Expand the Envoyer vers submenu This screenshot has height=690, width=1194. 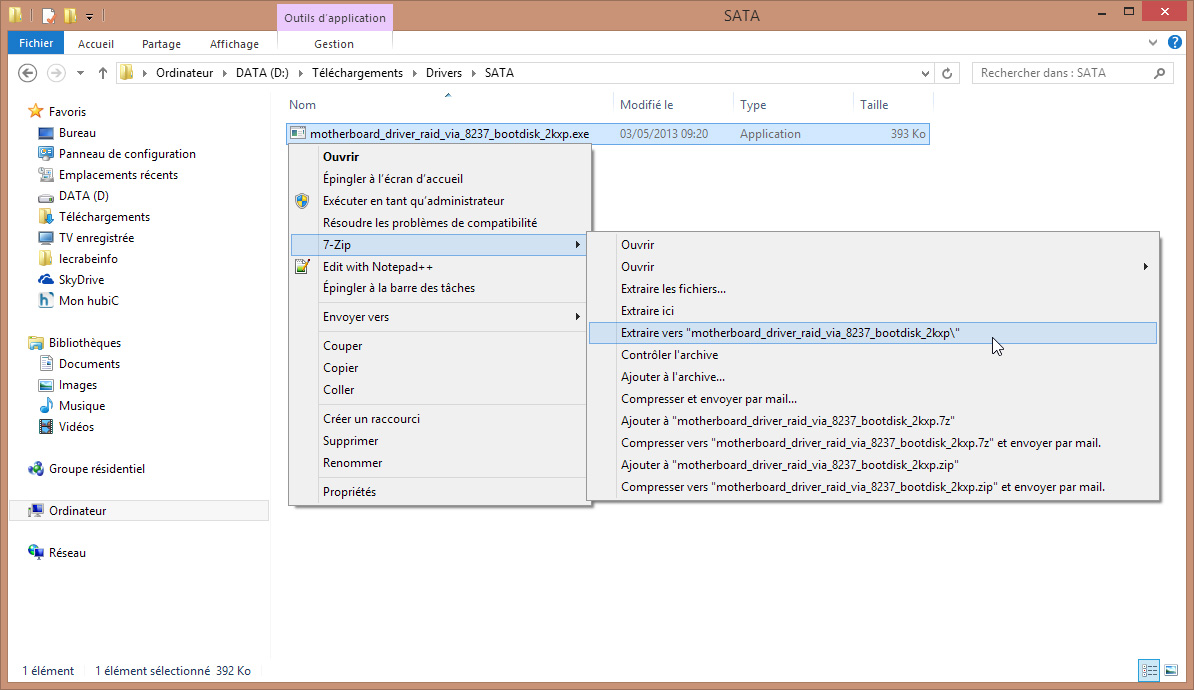point(439,317)
